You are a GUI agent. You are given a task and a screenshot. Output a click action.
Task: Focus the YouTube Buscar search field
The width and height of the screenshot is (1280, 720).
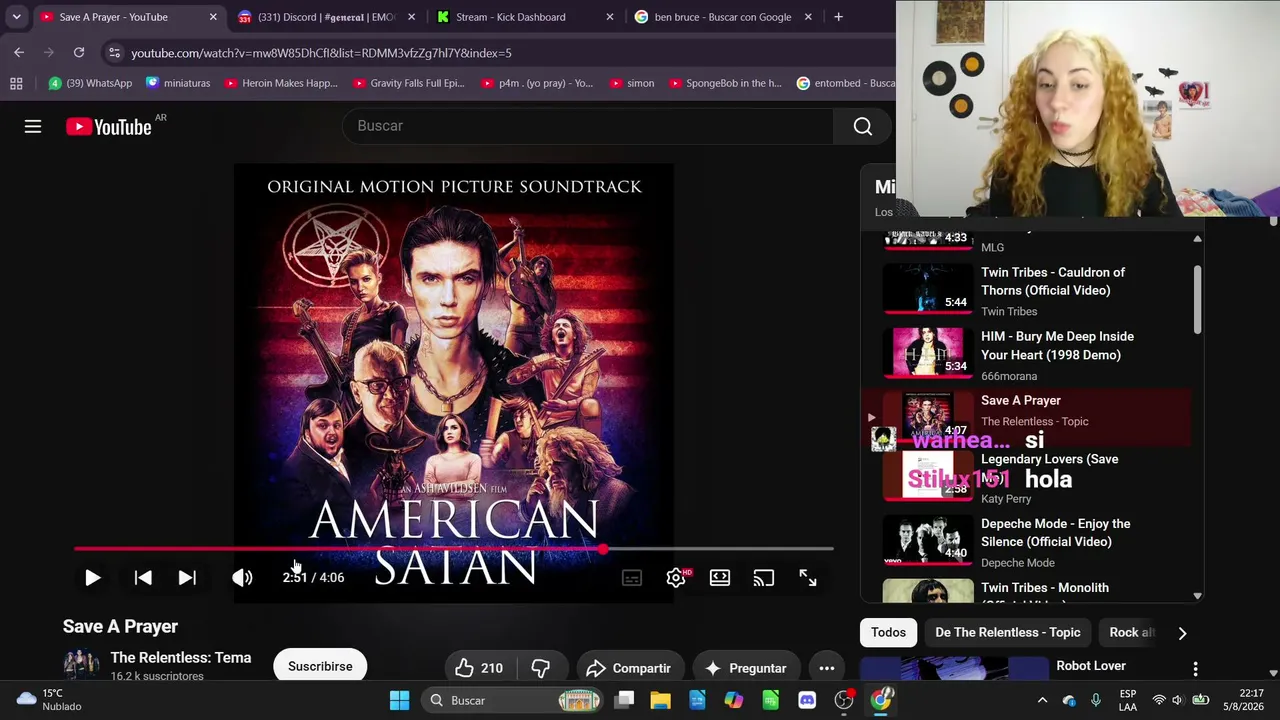coord(588,126)
